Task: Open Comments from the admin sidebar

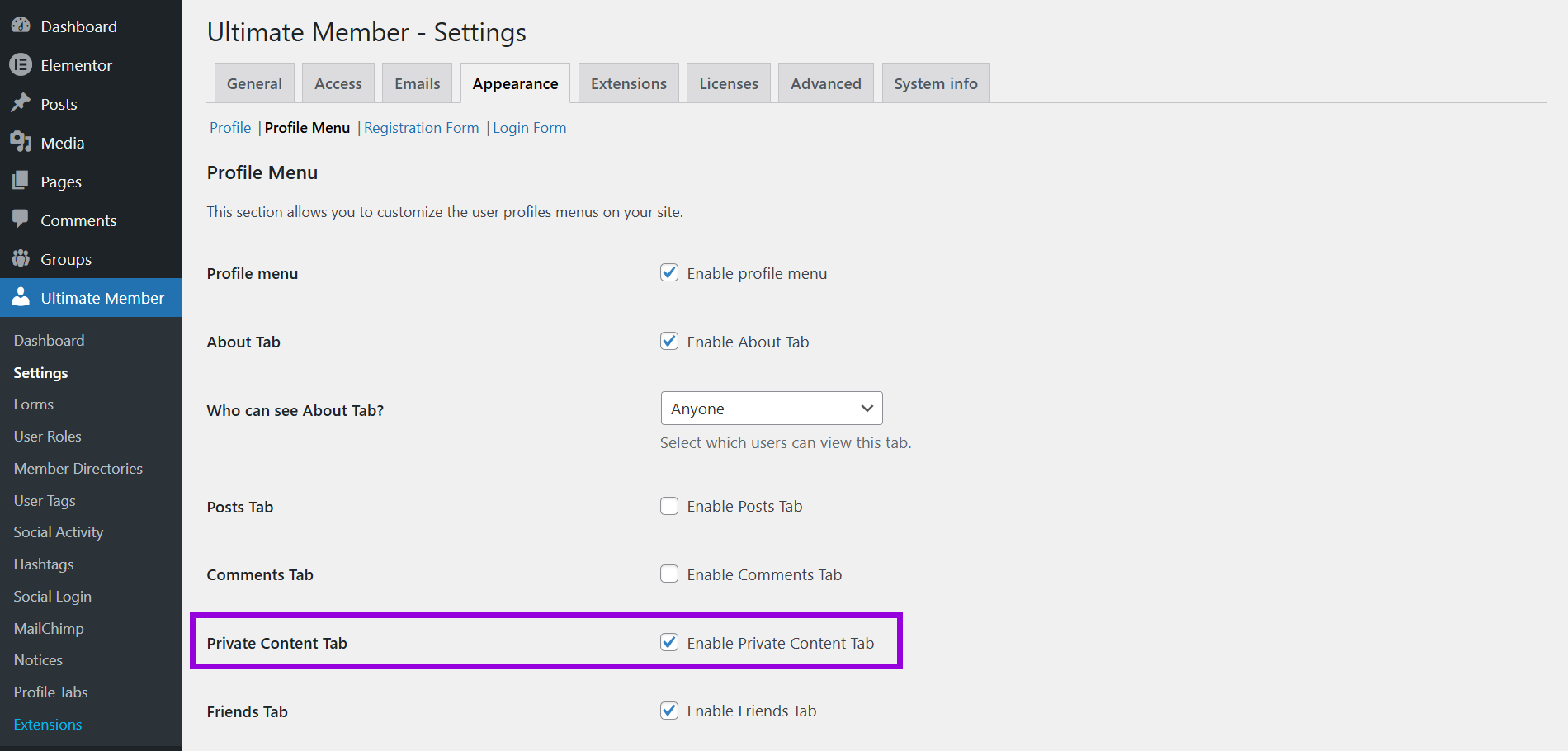Action: coord(91,220)
